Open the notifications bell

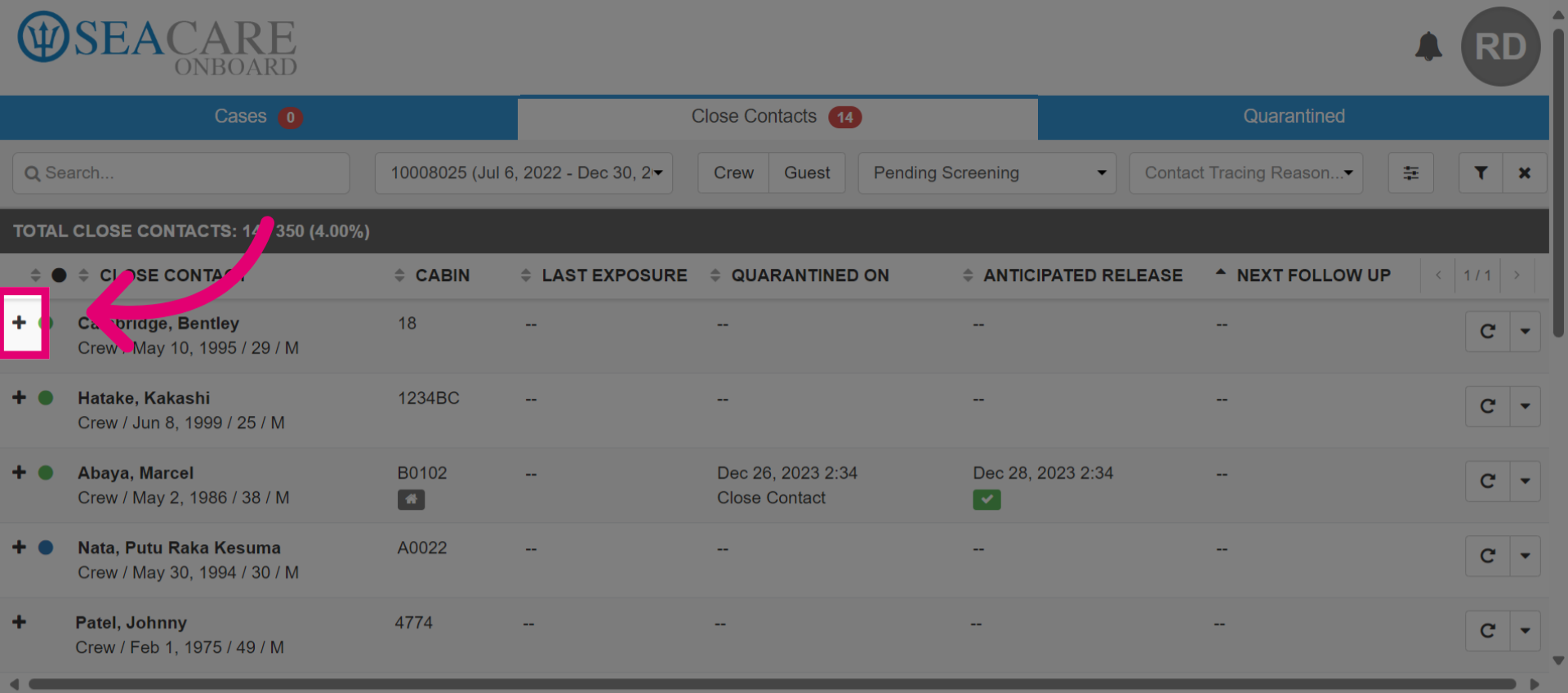(x=1428, y=47)
